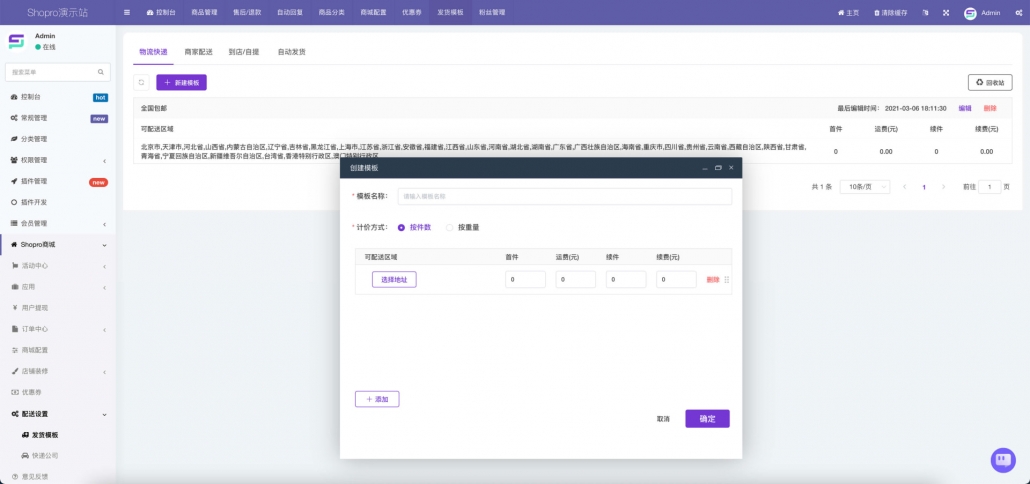Open 自动回复 in the top navigation
Viewport: 1030px width, 484px height.
[x=290, y=12]
